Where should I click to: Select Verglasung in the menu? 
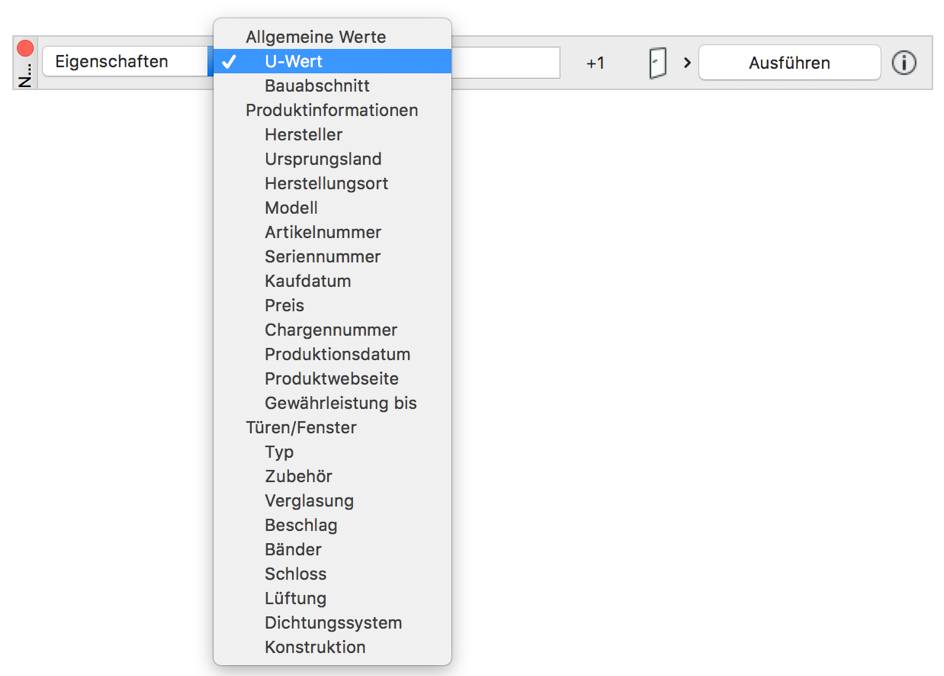[332, 500]
